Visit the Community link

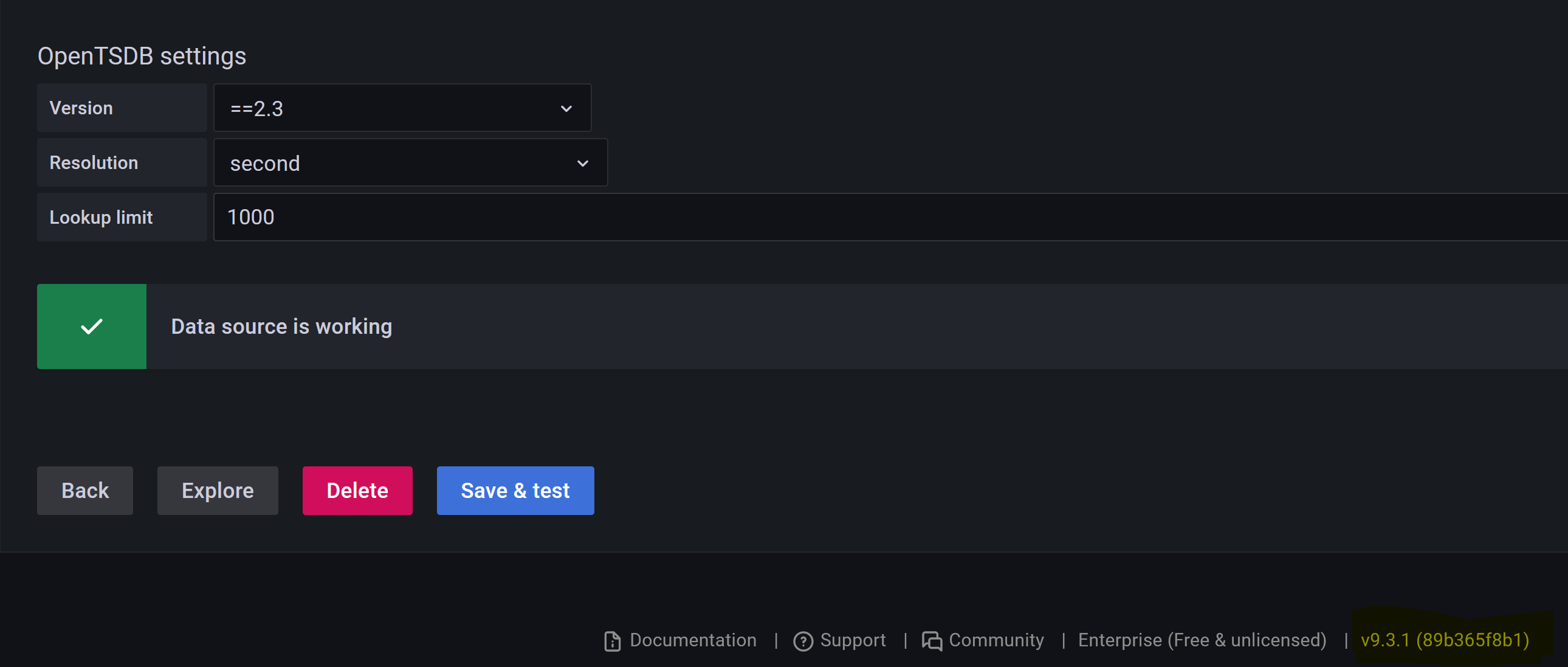[x=996, y=640]
